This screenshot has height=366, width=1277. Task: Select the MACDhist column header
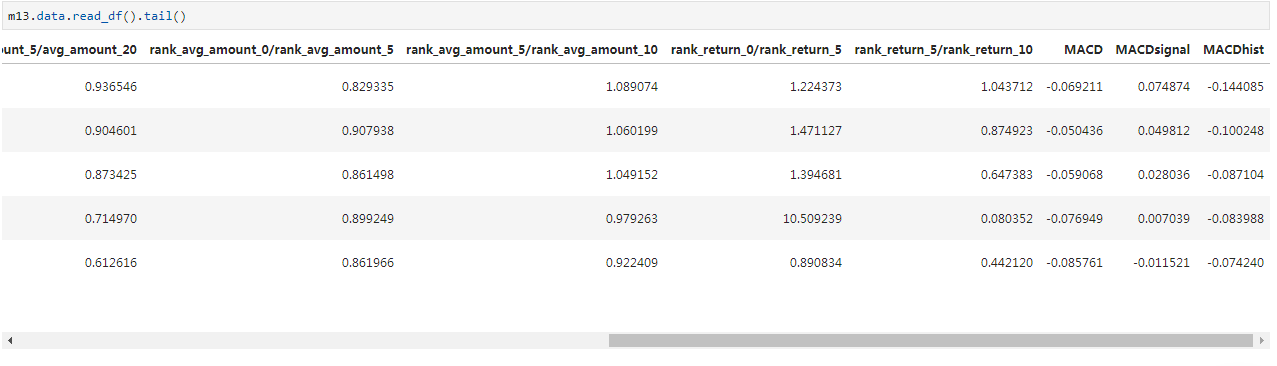(1234, 49)
